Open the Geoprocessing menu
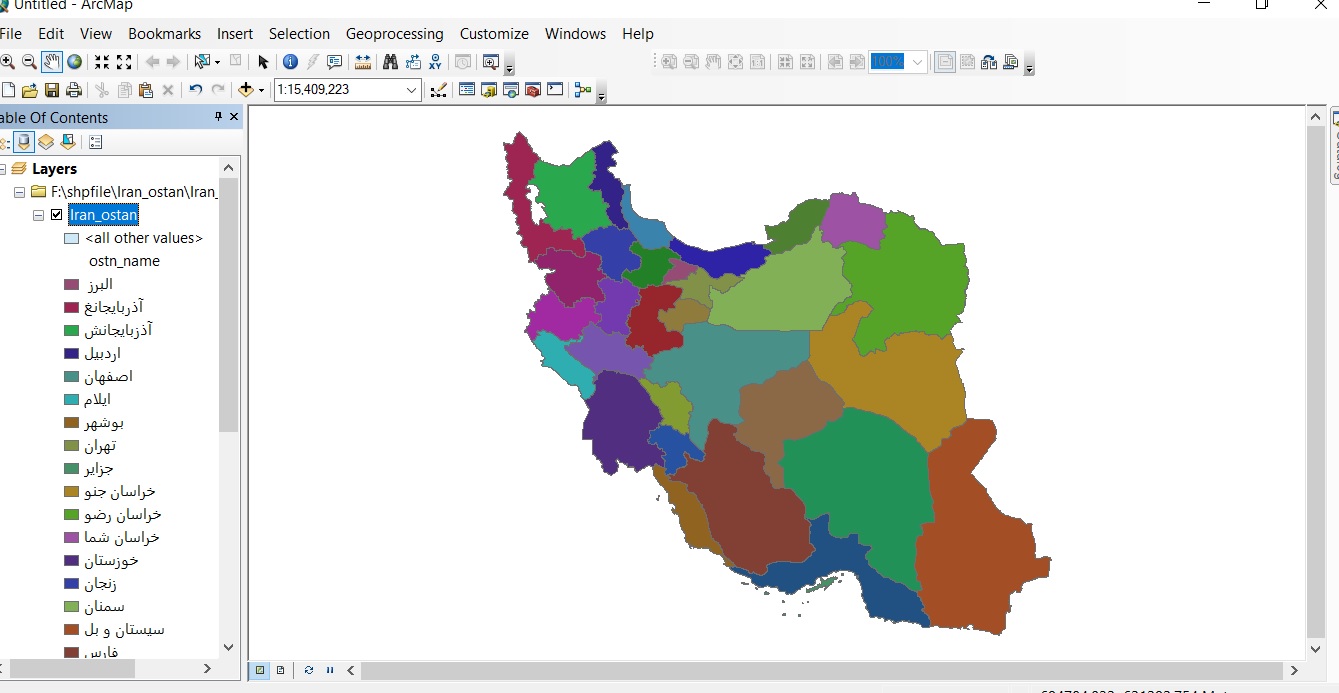Image resolution: width=1339 pixels, height=693 pixels. click(394, 34)
